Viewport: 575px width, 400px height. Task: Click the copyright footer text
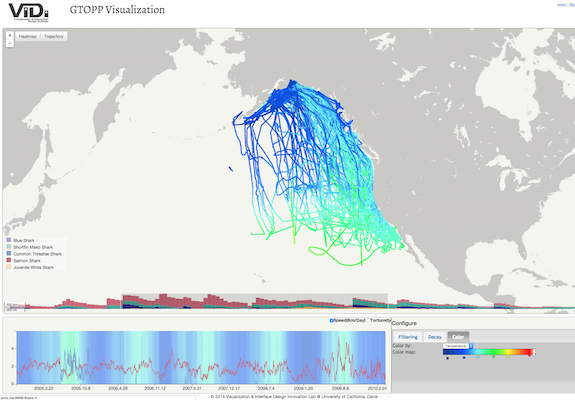click(294, 397)
